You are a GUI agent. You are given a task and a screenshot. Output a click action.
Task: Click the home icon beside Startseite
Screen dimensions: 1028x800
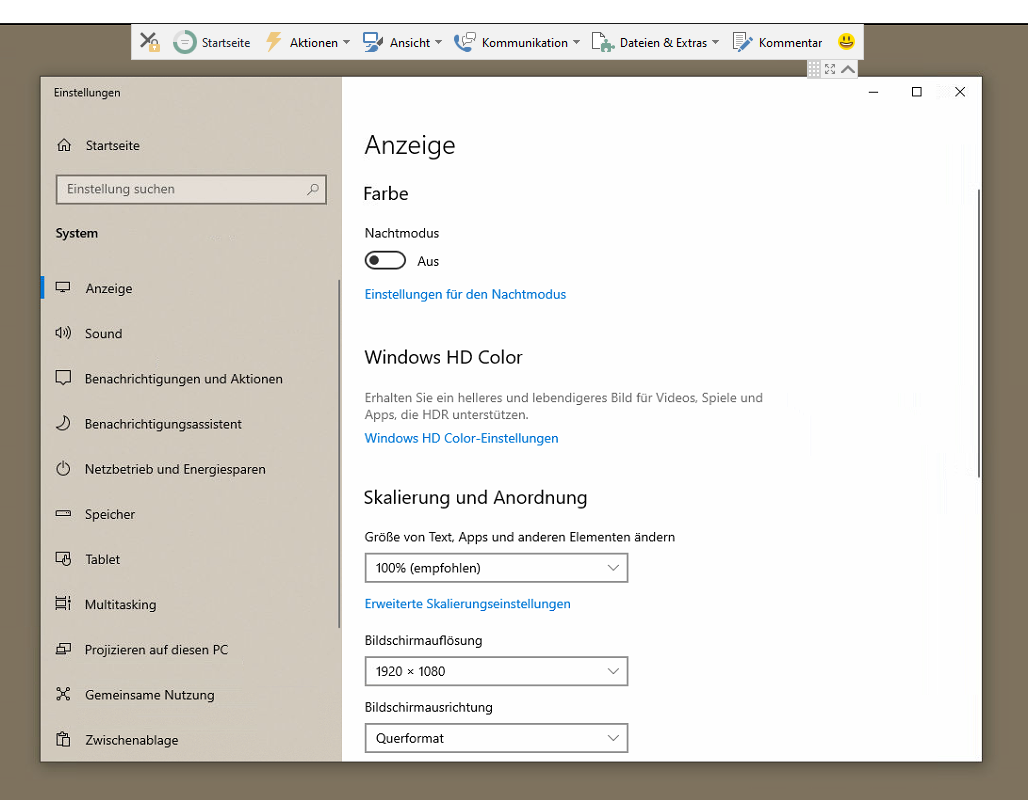pos(64,145)
